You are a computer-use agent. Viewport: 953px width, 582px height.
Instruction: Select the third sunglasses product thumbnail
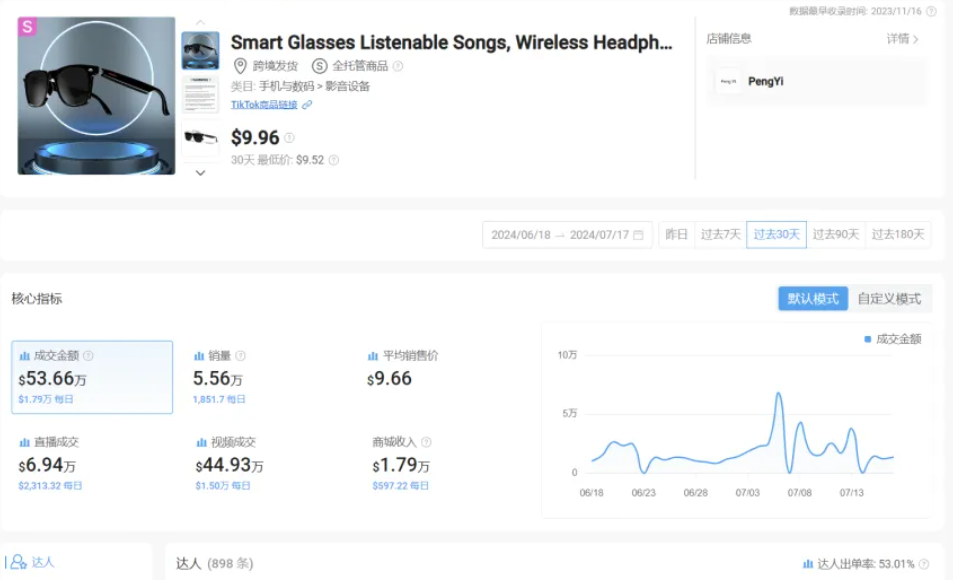pyautogui.click(x=200, y=137)
